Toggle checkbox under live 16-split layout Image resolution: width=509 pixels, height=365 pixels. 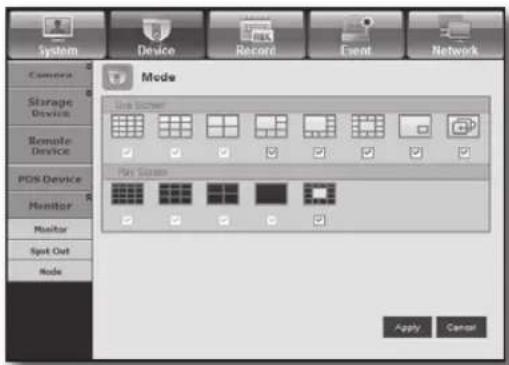[127, 153]
